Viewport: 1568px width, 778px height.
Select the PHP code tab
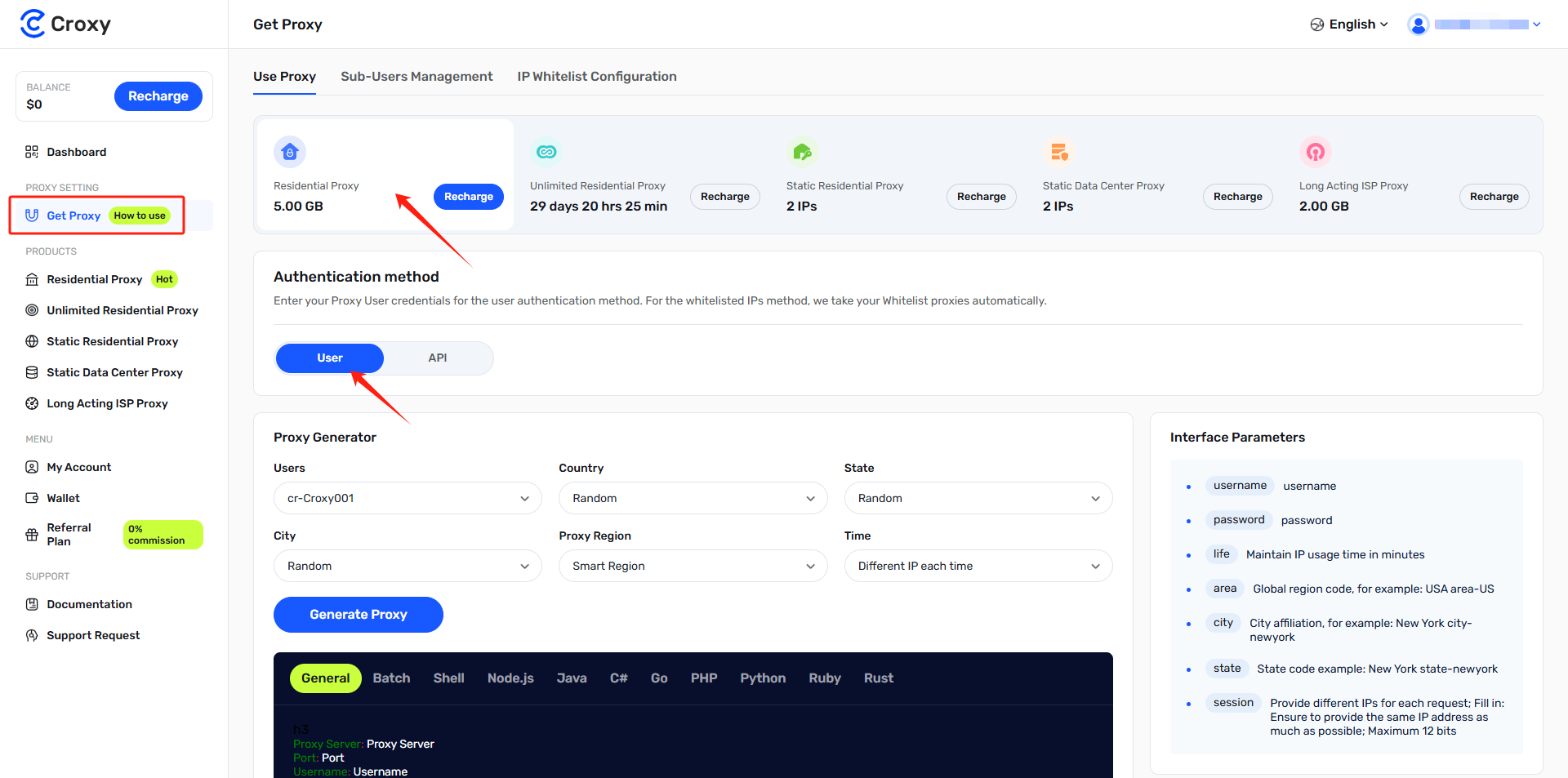pos(704,678)
